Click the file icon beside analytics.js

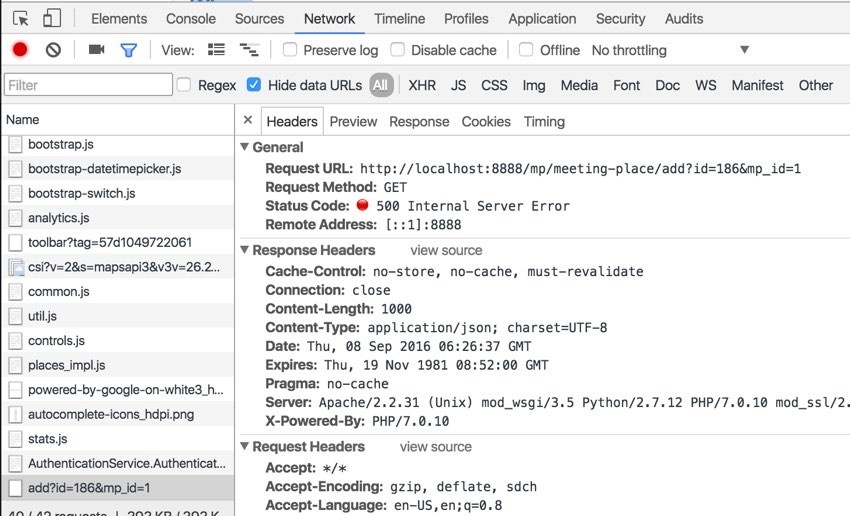pyautogui.click(x=15, y=218)
